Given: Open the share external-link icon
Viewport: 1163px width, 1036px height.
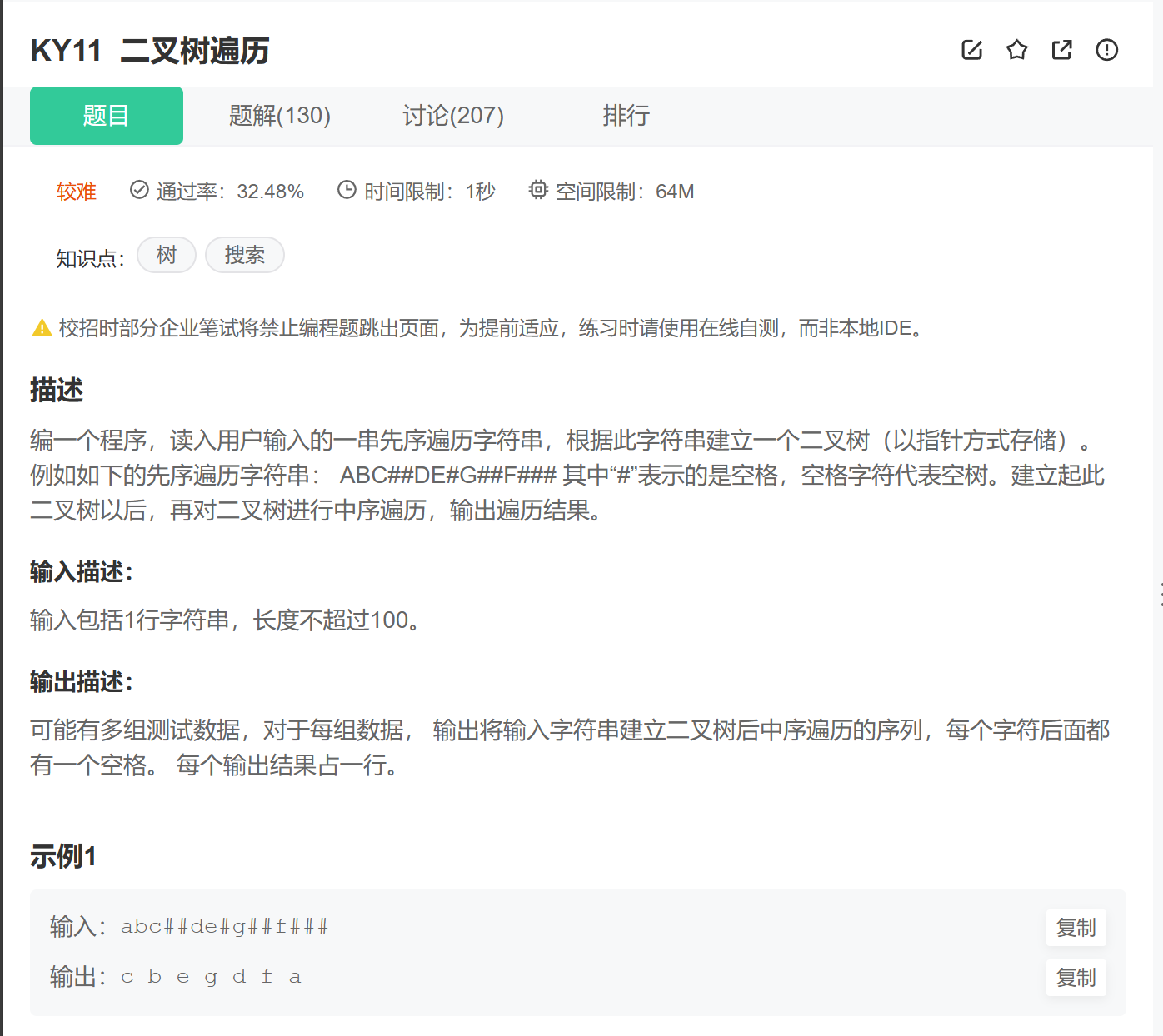Looking at the screenshot, I should pyautogui.click(x=1061, y=50).
